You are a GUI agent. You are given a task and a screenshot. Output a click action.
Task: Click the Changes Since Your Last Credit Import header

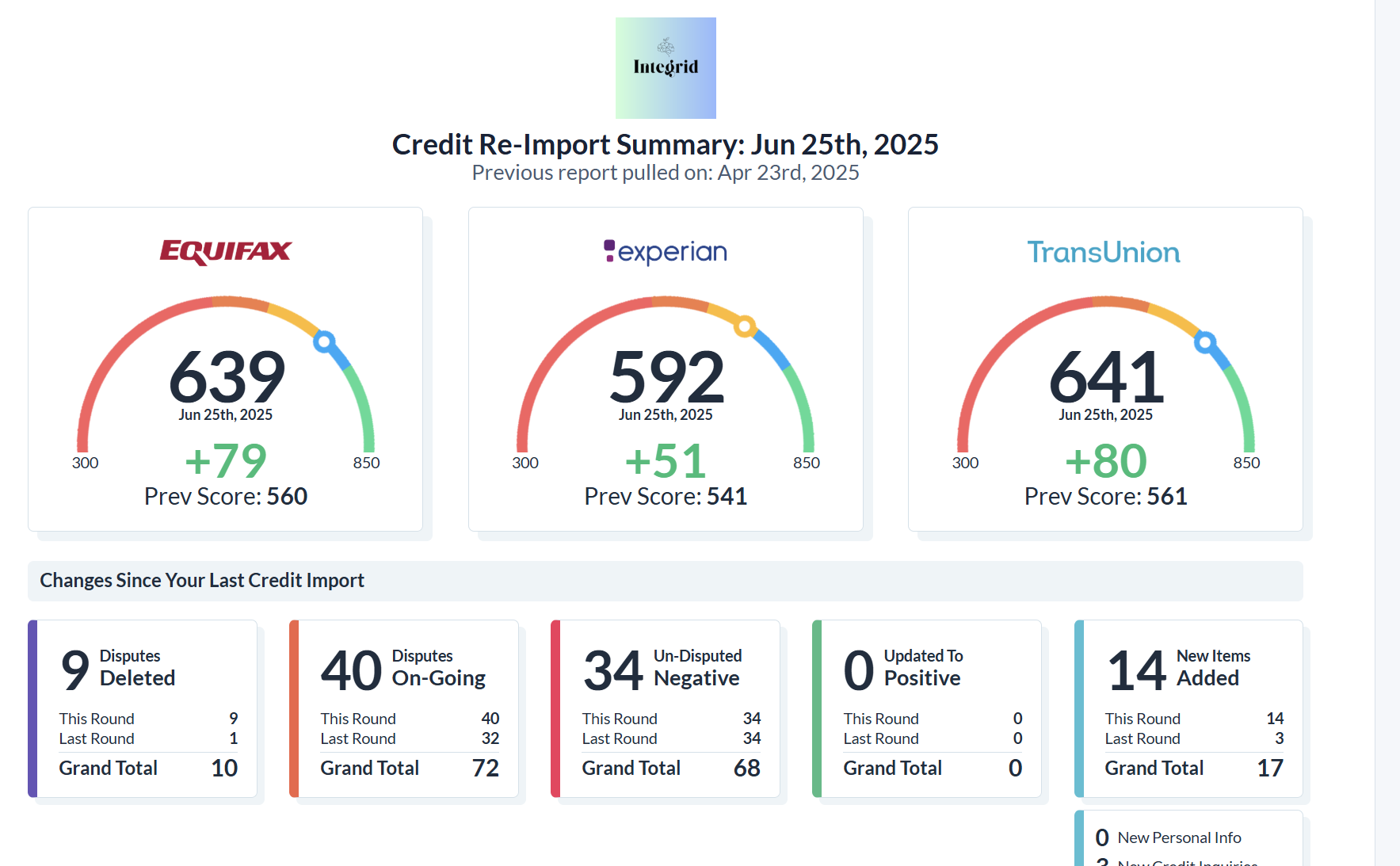tap(202, 581)
